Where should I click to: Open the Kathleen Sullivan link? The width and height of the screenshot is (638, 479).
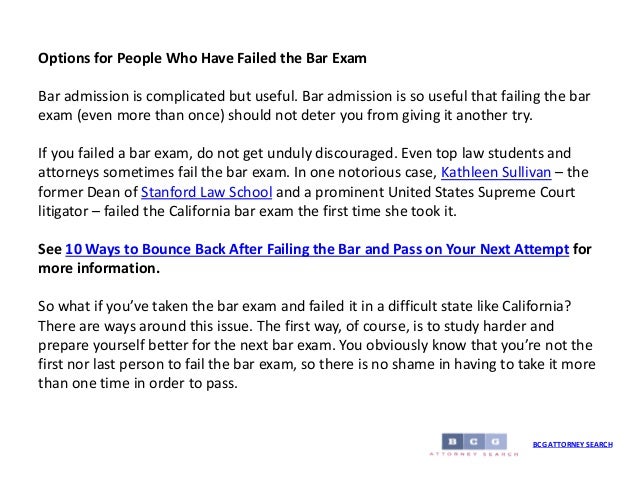[x=496, y=173]
